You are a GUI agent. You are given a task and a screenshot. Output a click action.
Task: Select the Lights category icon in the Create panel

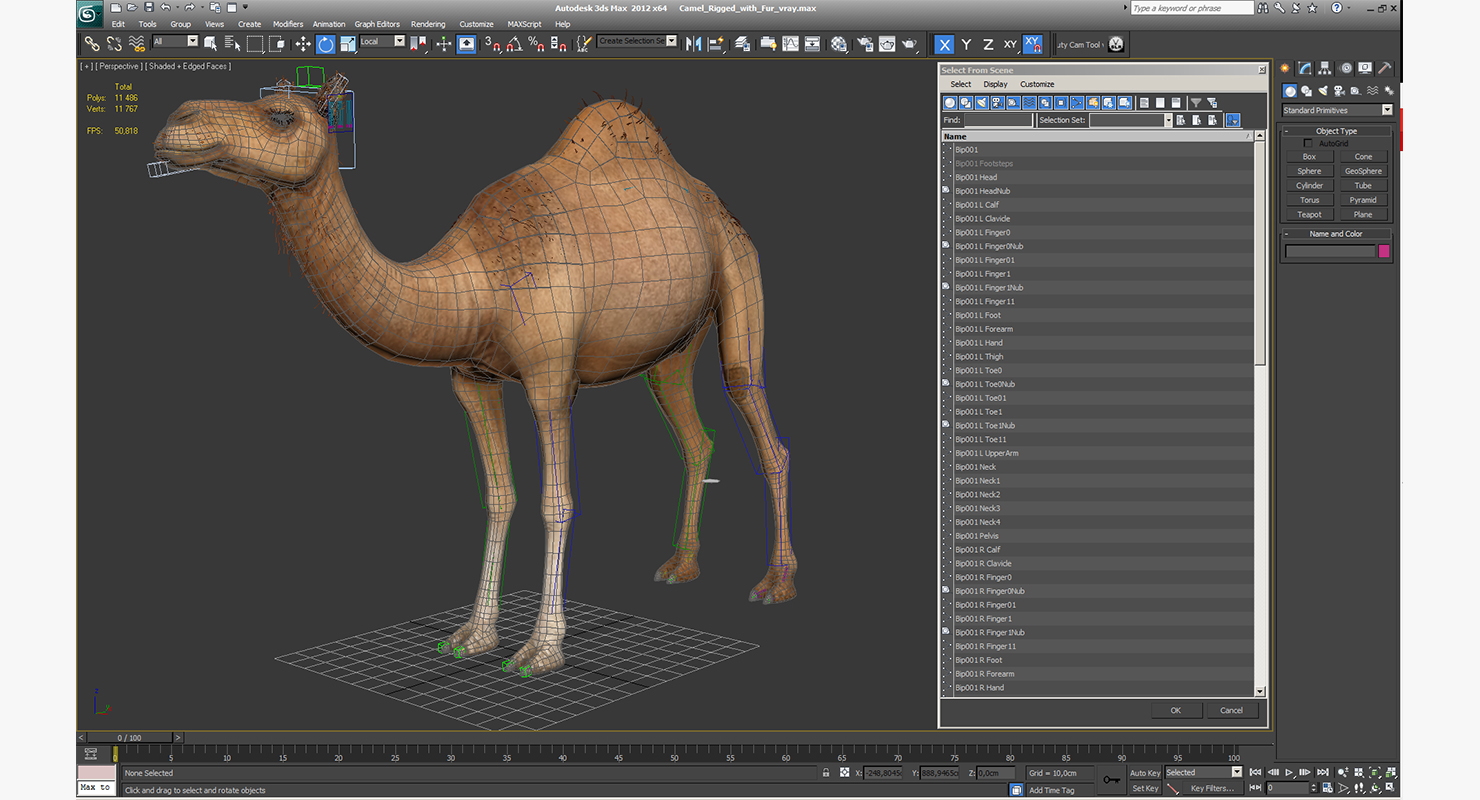tap(1323, 91)
